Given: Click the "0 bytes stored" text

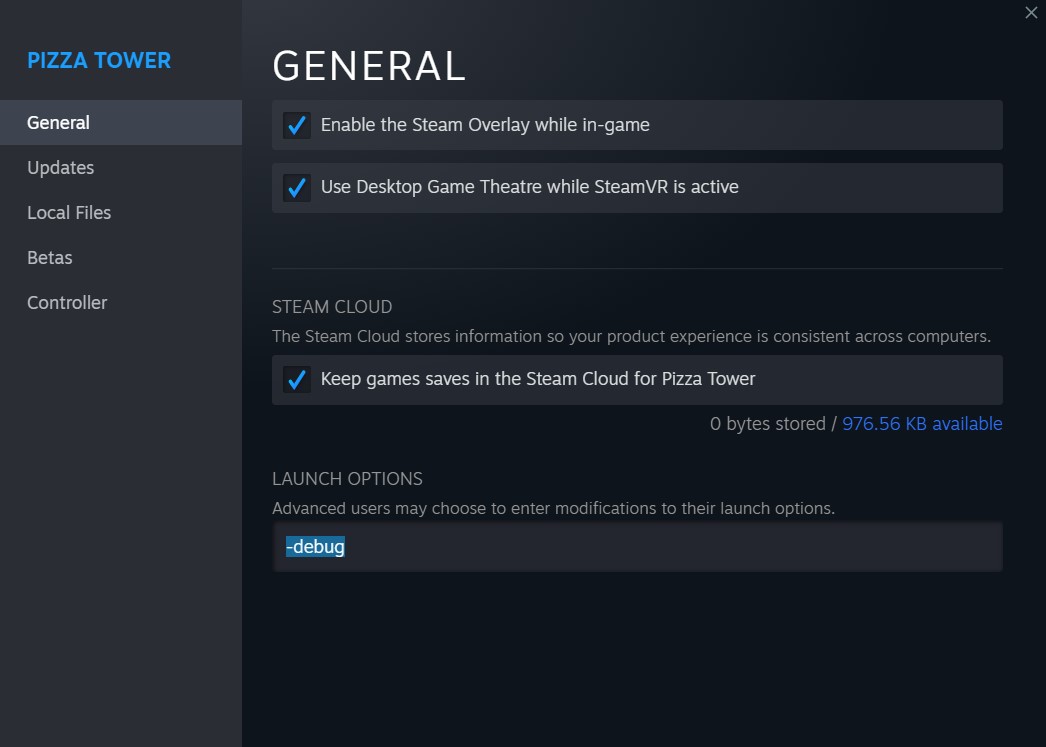Looking at the screenshot, I should [x=767, y=424].
